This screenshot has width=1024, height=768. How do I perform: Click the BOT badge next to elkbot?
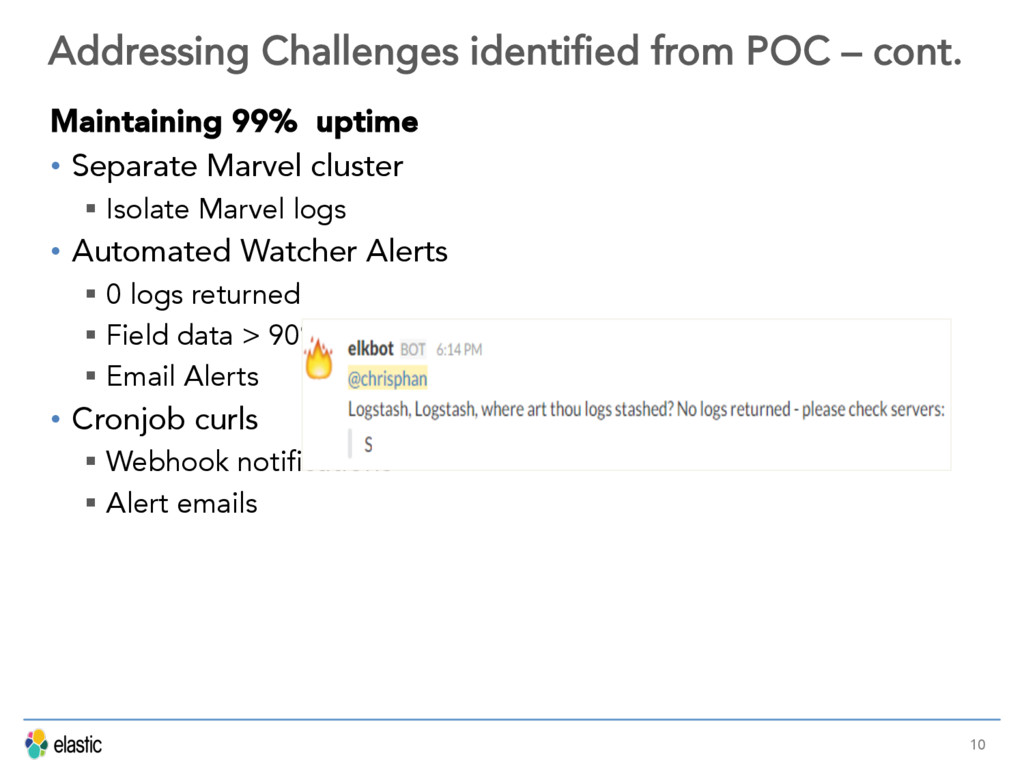(x=413, y=350)
